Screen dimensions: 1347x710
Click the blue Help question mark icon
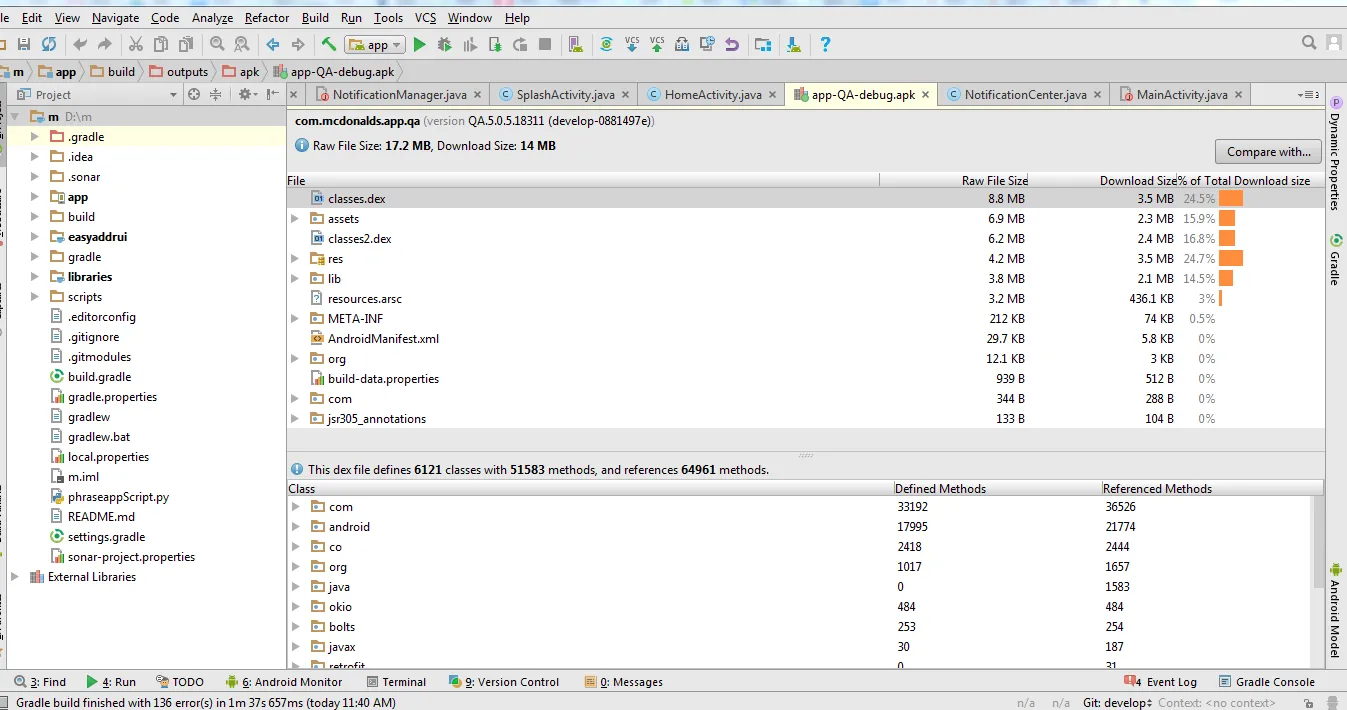(x=825, y=44)
